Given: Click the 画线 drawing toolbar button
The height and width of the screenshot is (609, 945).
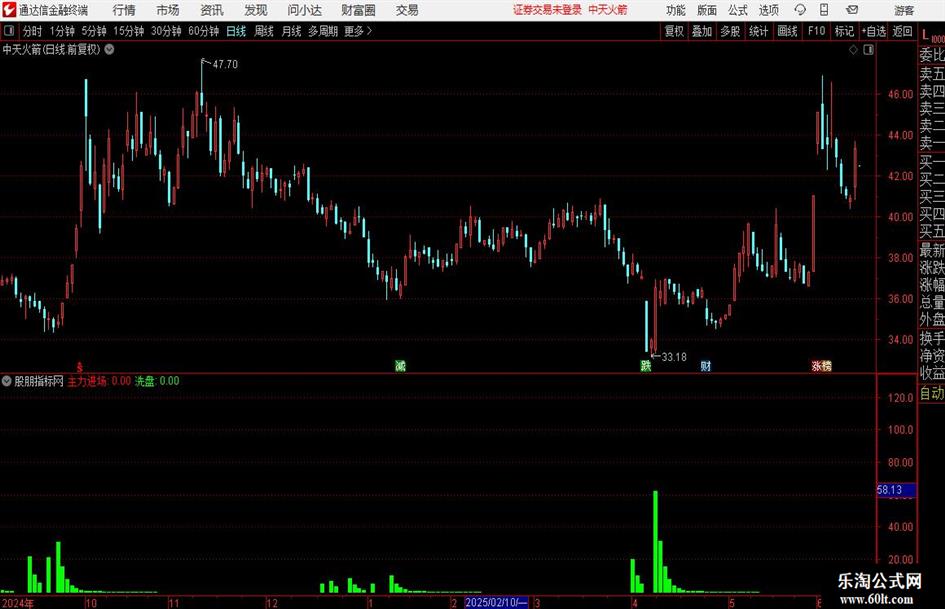Looking at the screenshot, I should click(787, 31).
